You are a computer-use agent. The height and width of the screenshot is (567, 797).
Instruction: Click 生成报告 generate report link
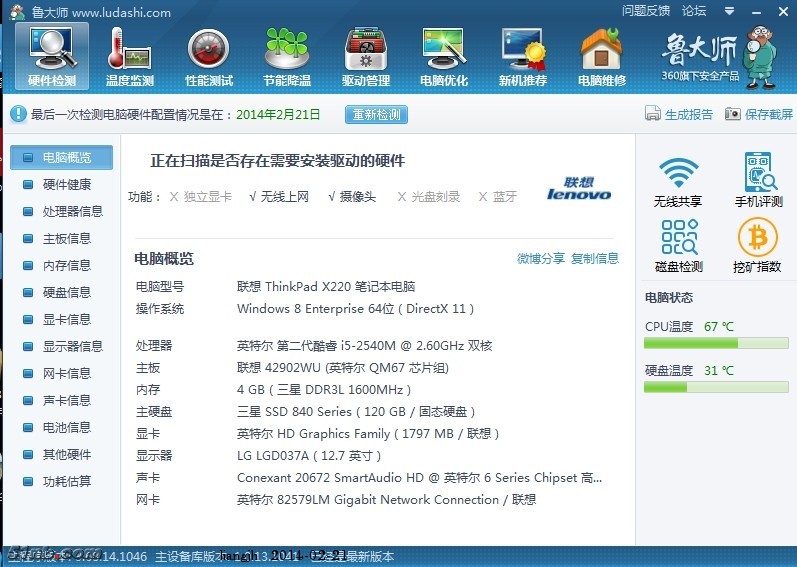coord(680,115)
